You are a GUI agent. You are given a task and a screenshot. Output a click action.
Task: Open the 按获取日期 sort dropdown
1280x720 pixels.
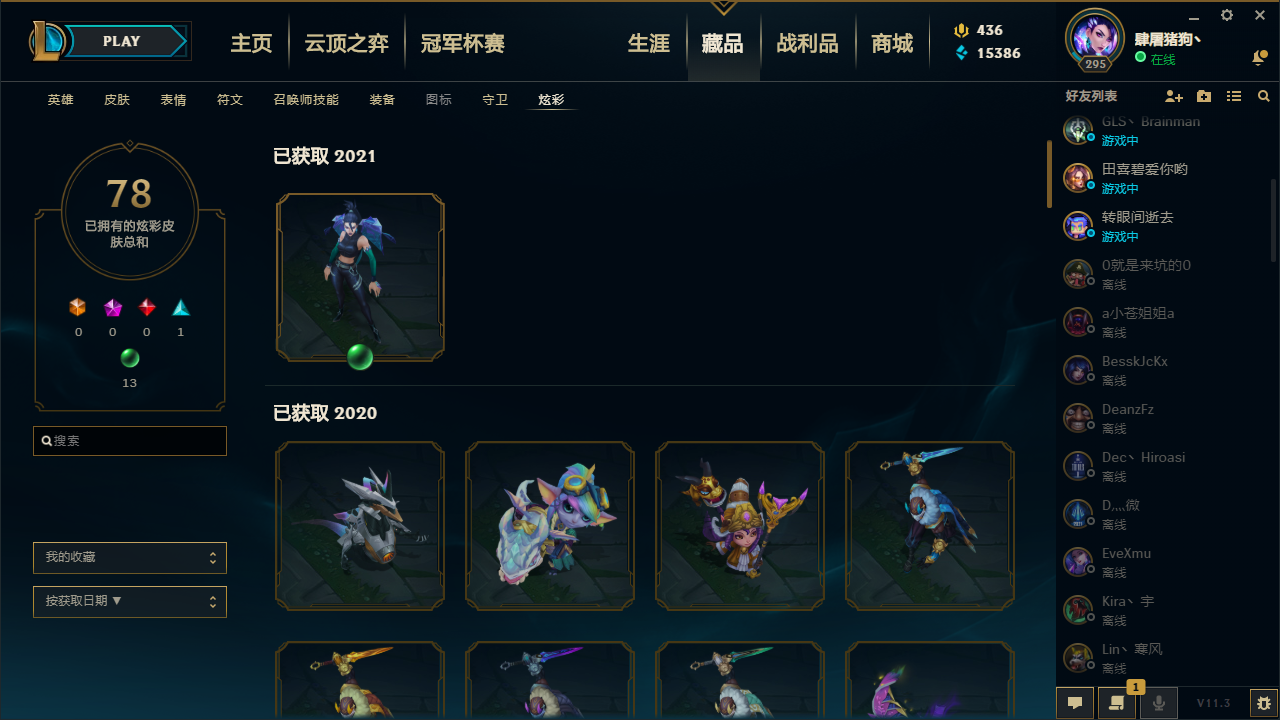130,602
